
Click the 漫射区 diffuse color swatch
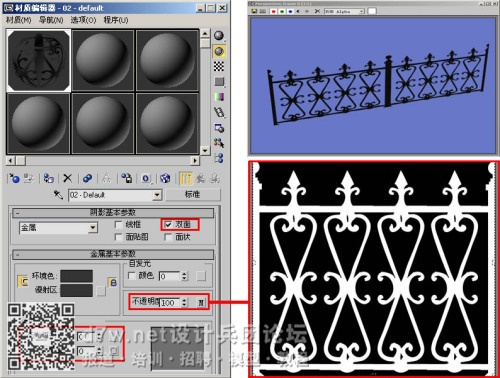click(77, 290)
